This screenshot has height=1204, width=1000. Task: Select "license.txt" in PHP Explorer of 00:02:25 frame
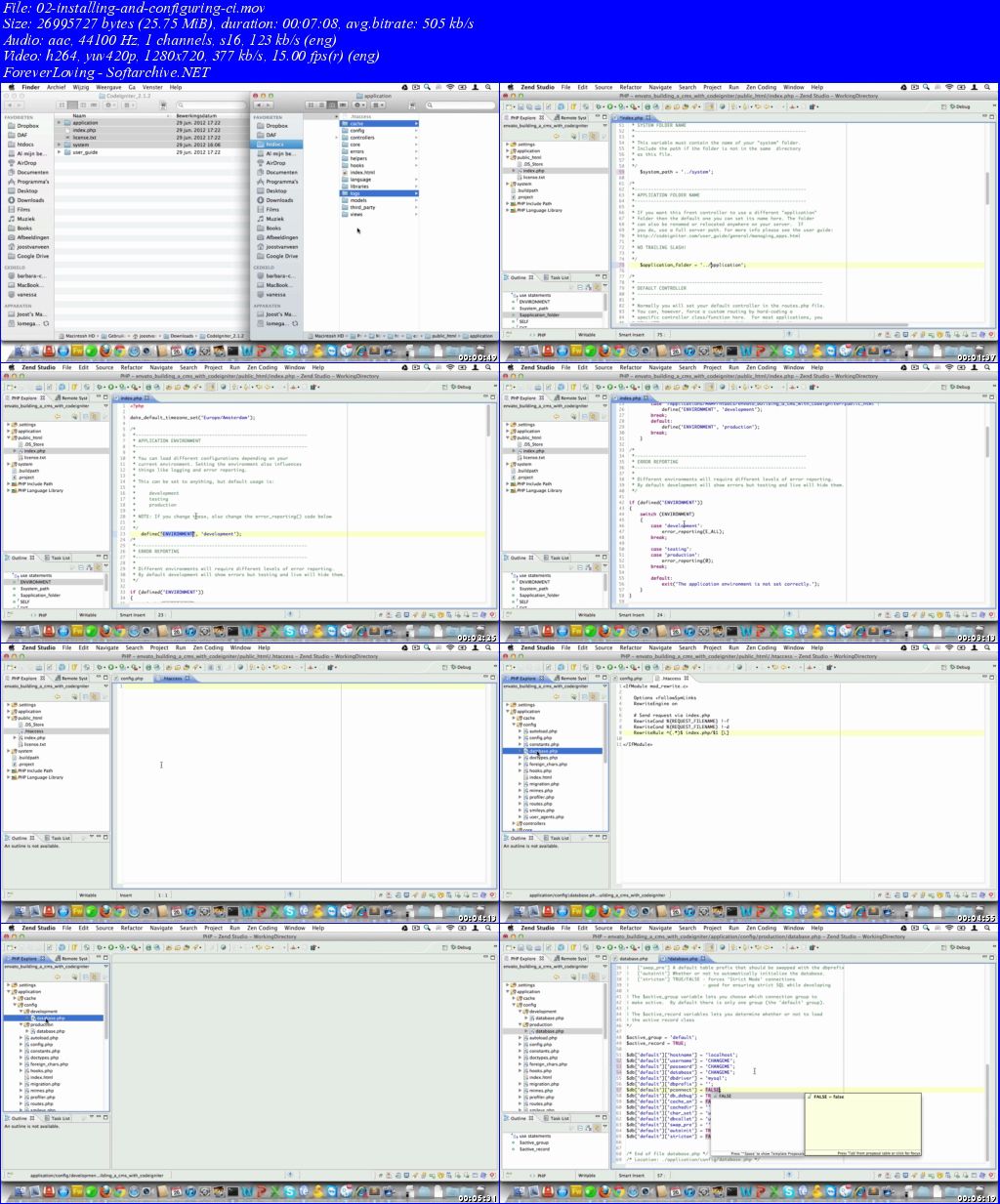[35, 457]
